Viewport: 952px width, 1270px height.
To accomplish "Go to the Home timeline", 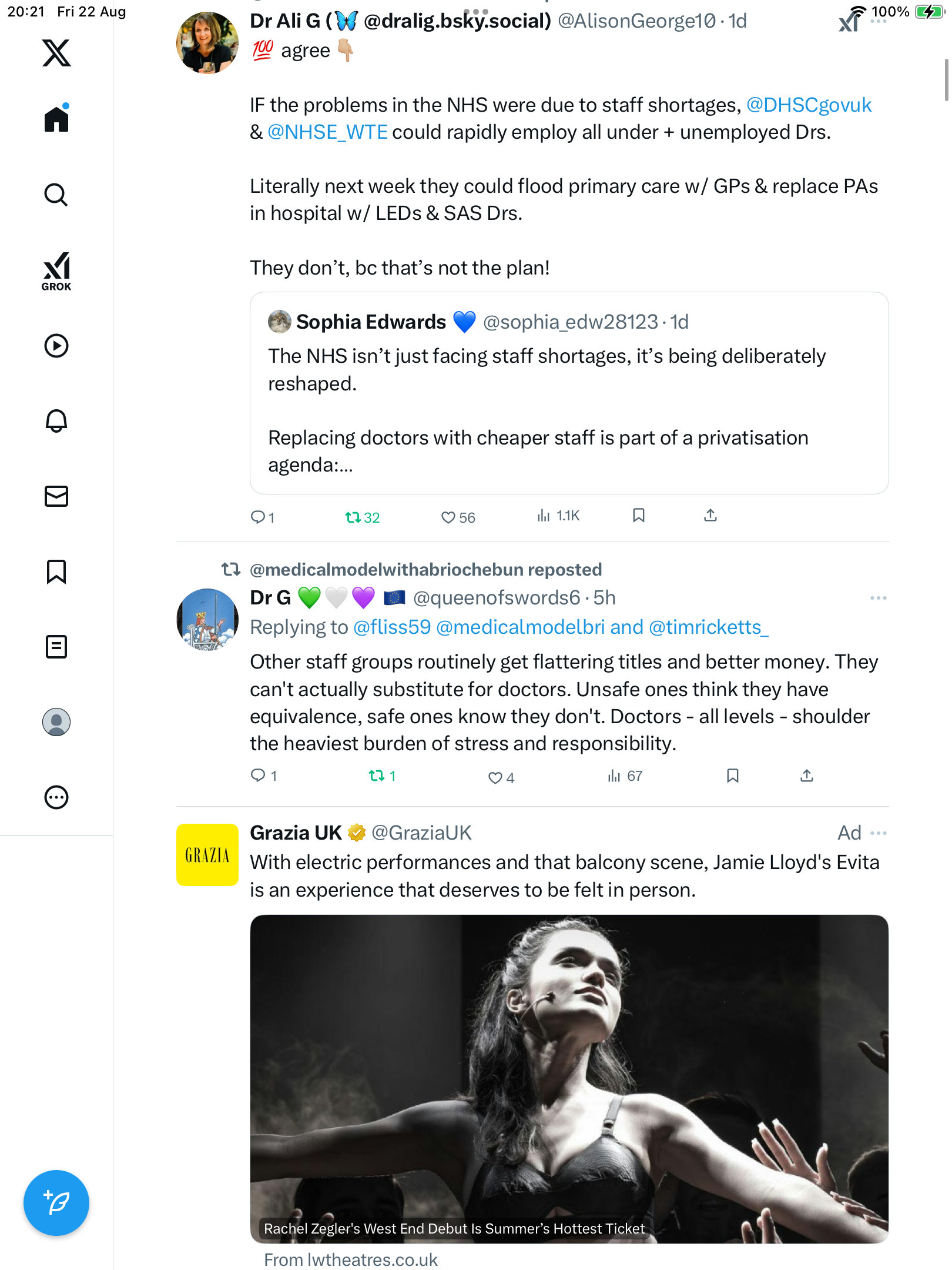I will click(56, 119).
